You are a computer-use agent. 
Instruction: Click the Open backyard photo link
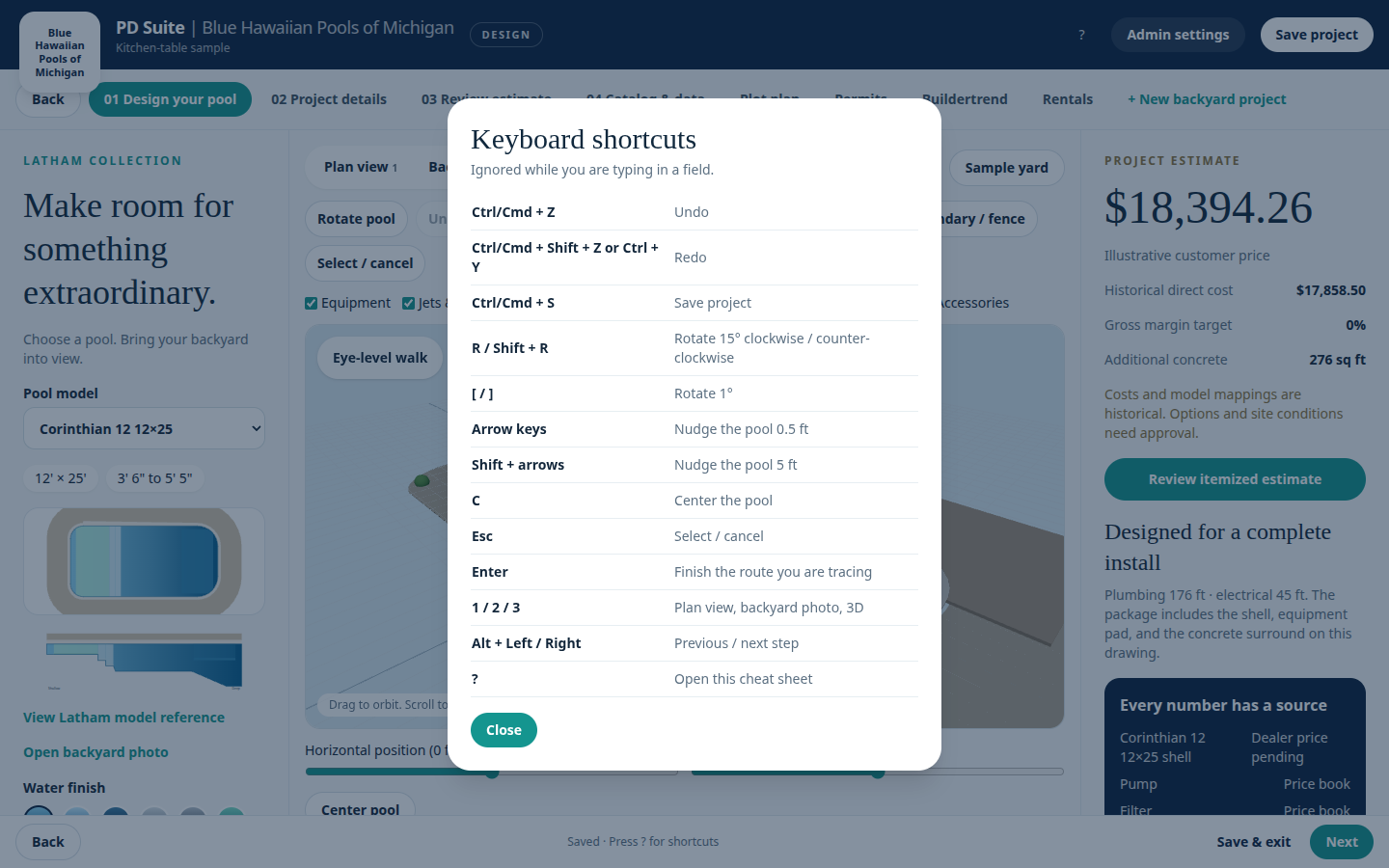coord(95,752)
